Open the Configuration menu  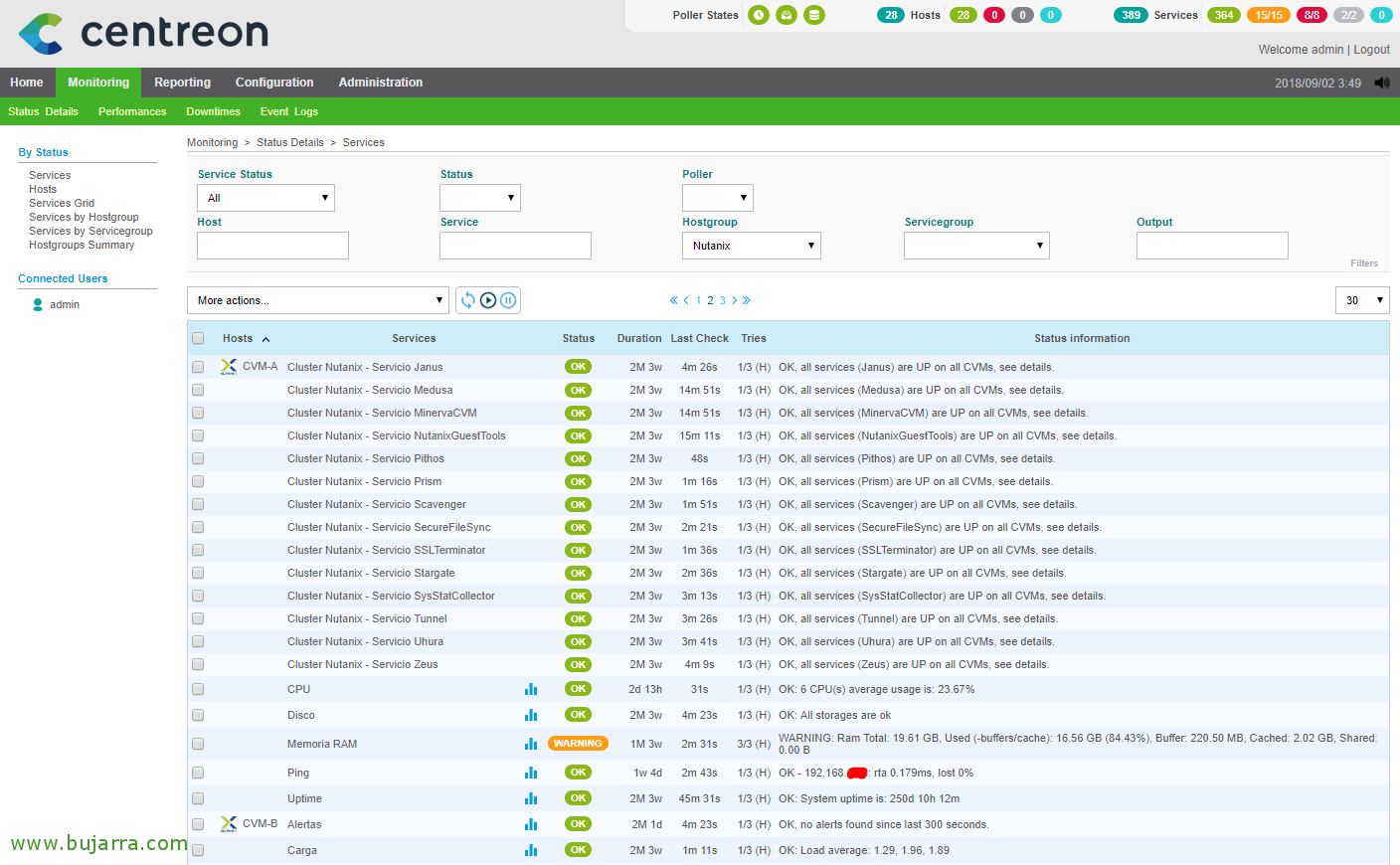pyautogui.click(x=274, y=83)
